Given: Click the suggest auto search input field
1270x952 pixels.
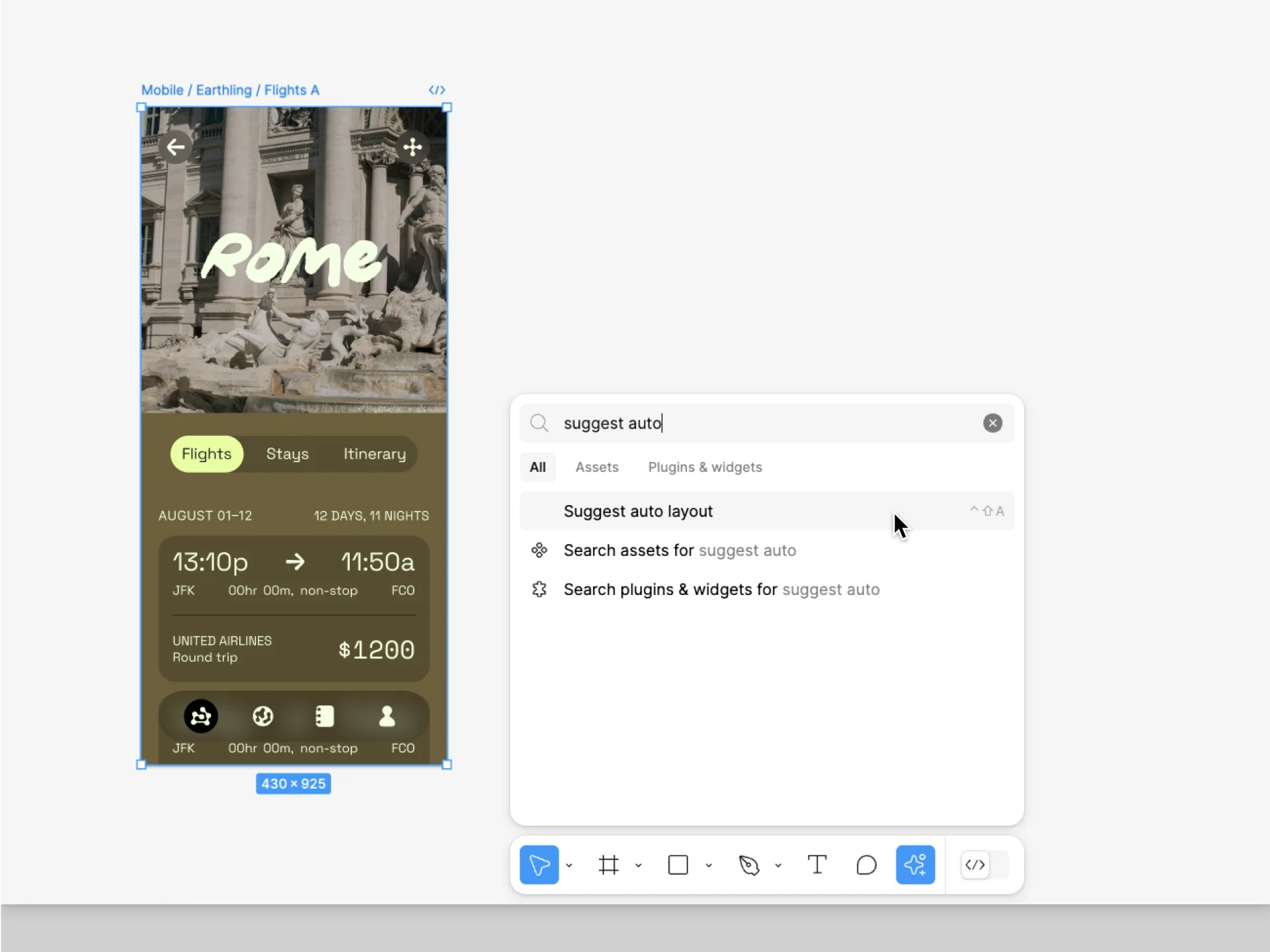Looking at the screenshot, I should 767,423.
